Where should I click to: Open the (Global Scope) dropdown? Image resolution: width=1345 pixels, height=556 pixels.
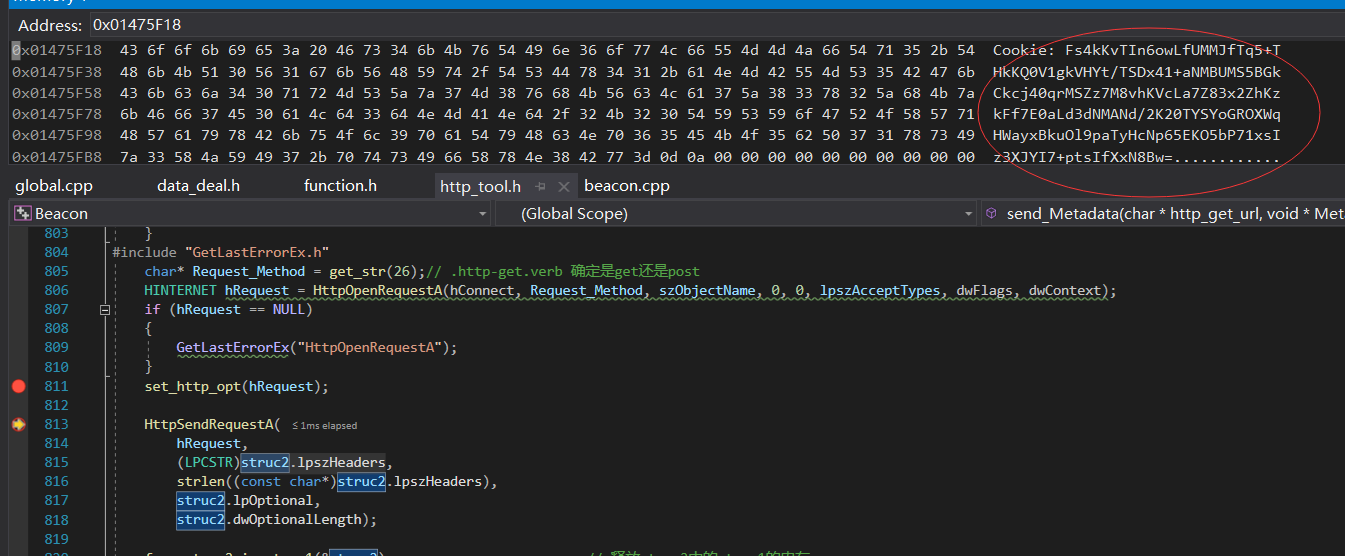pyautogui.click(x=968, y=213)
